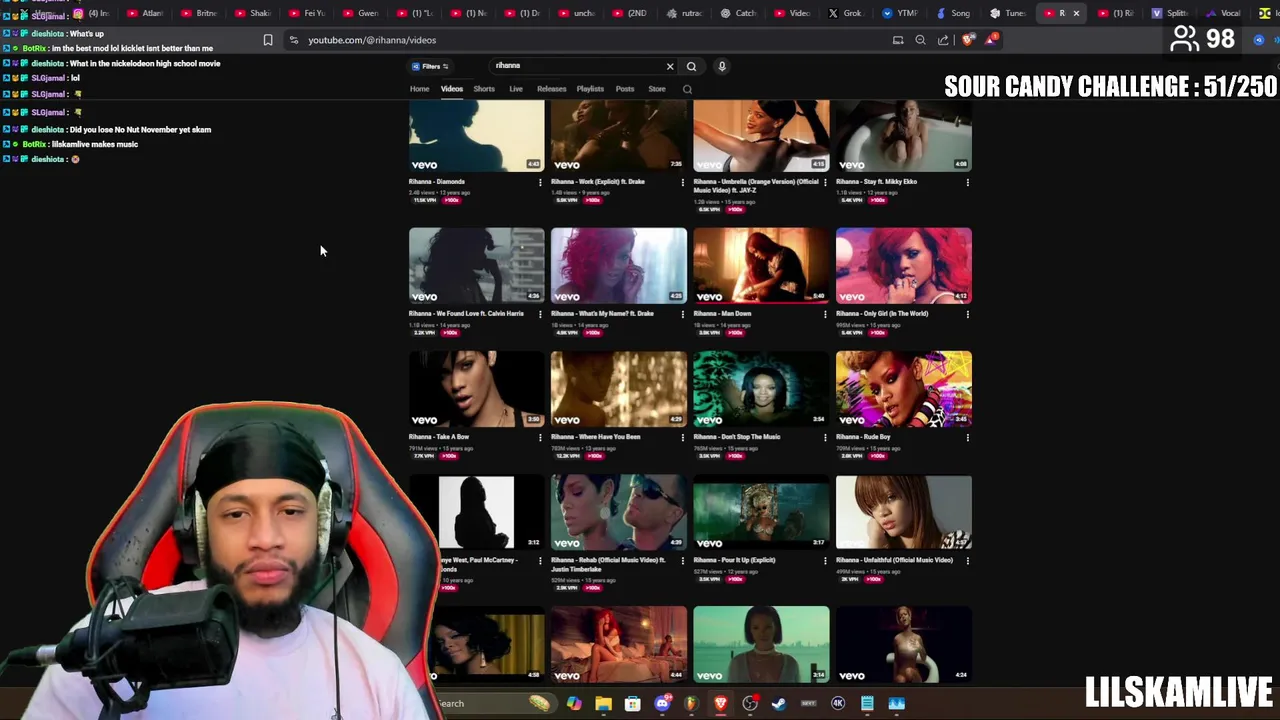Viewport: 1280px width, 720px height.
Task: Open File Explorer from the taskbar
Action: click(603, 704)
